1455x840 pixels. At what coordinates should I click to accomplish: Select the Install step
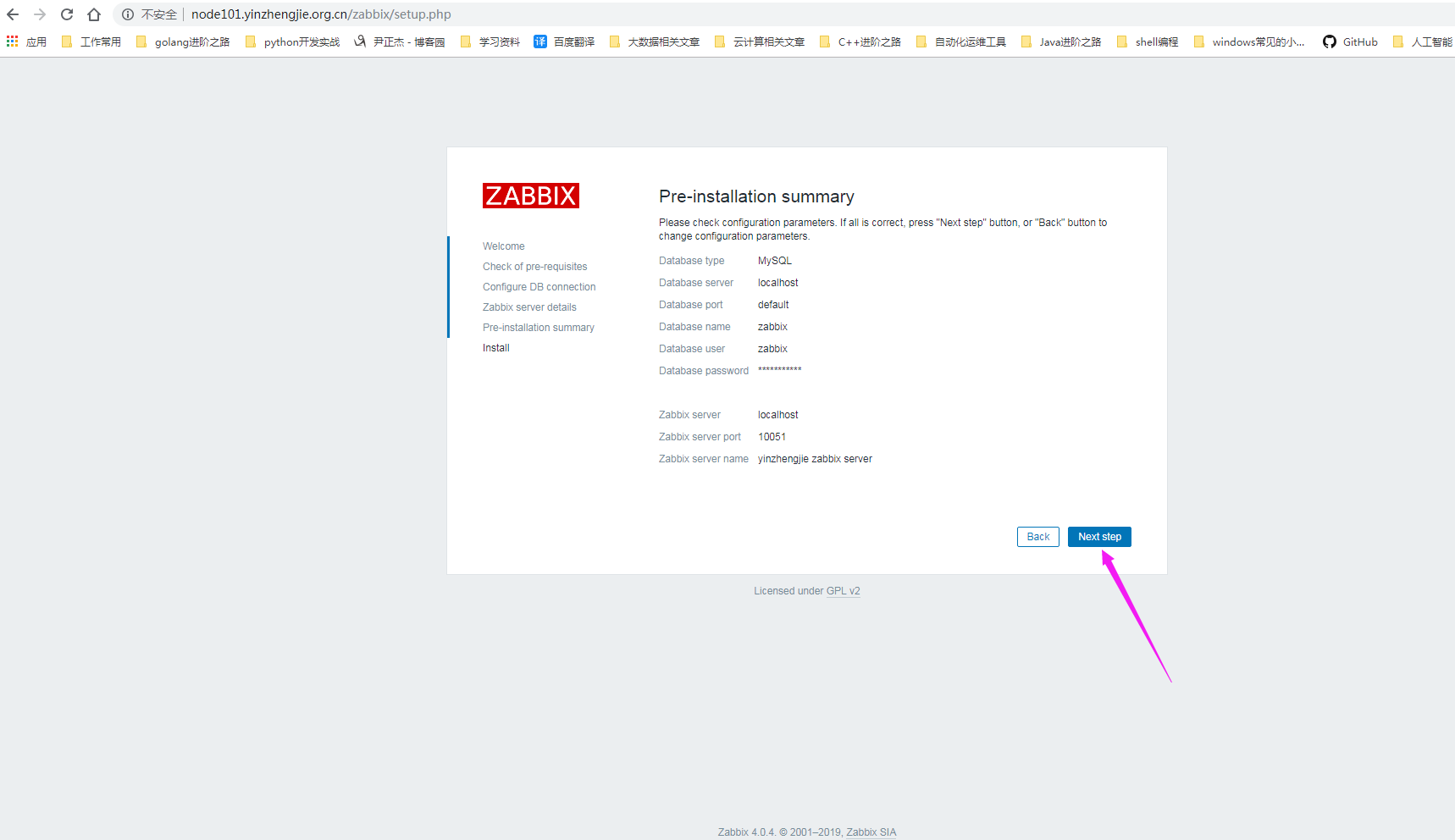[x=496, y=348]
